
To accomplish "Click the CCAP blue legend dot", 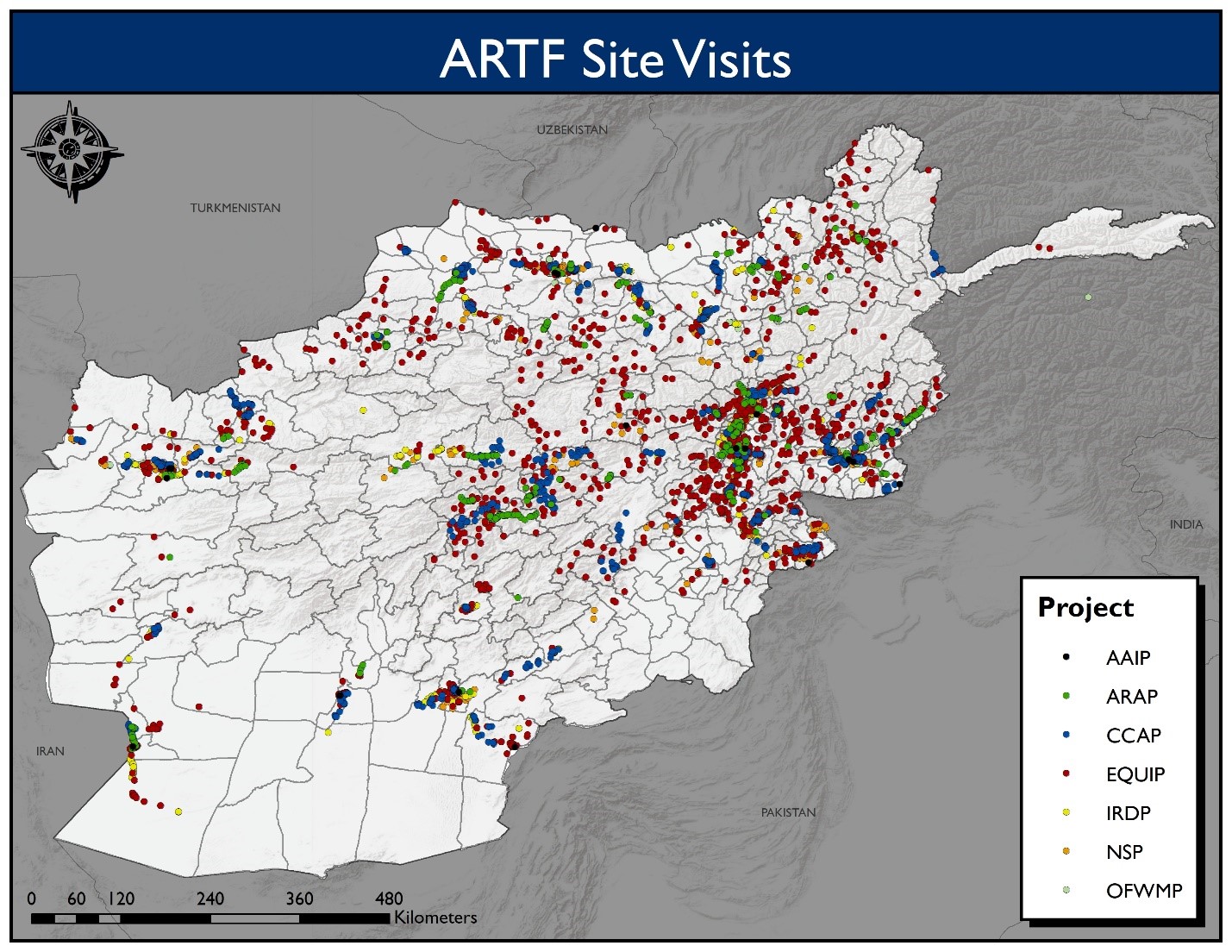I will tap(1066, 735).
